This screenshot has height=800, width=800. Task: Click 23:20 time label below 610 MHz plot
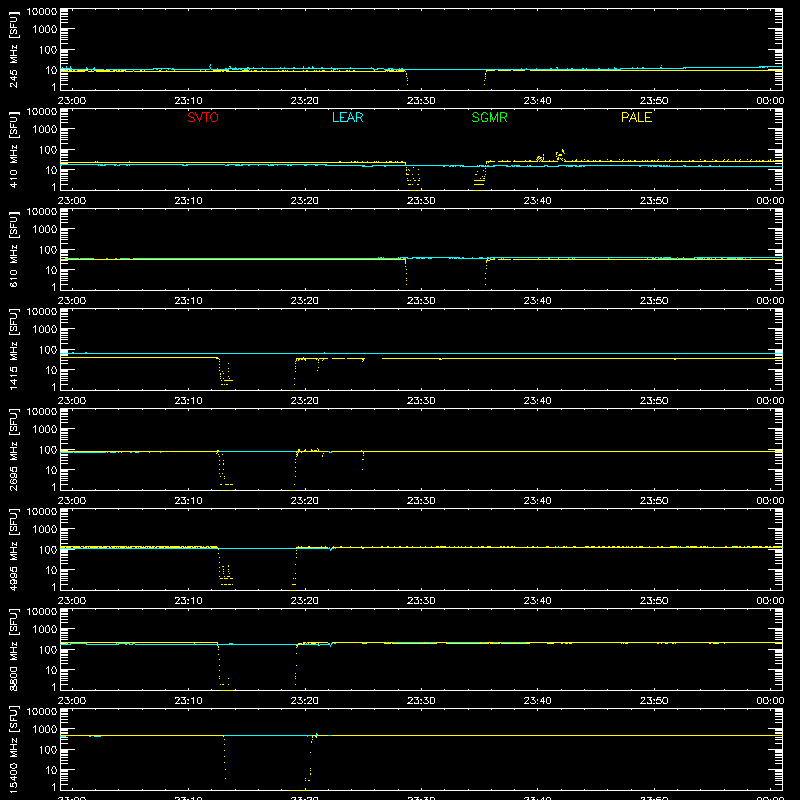(x=305, y=301)
